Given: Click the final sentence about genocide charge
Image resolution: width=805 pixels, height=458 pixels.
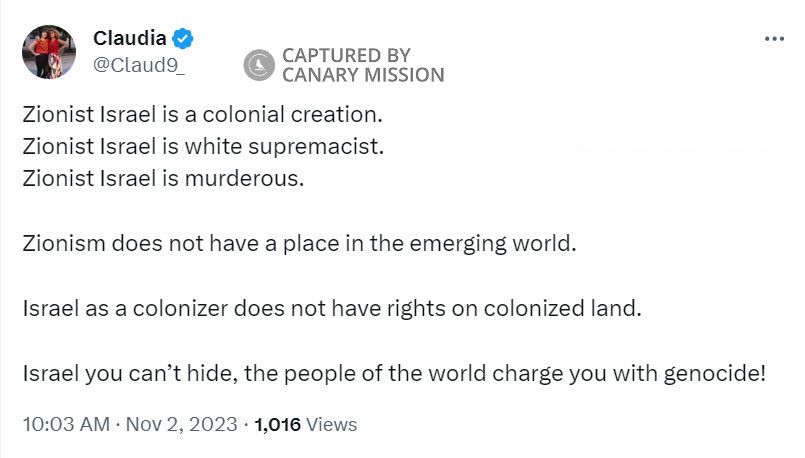Looking at the screenshot, I should point(394,374).
